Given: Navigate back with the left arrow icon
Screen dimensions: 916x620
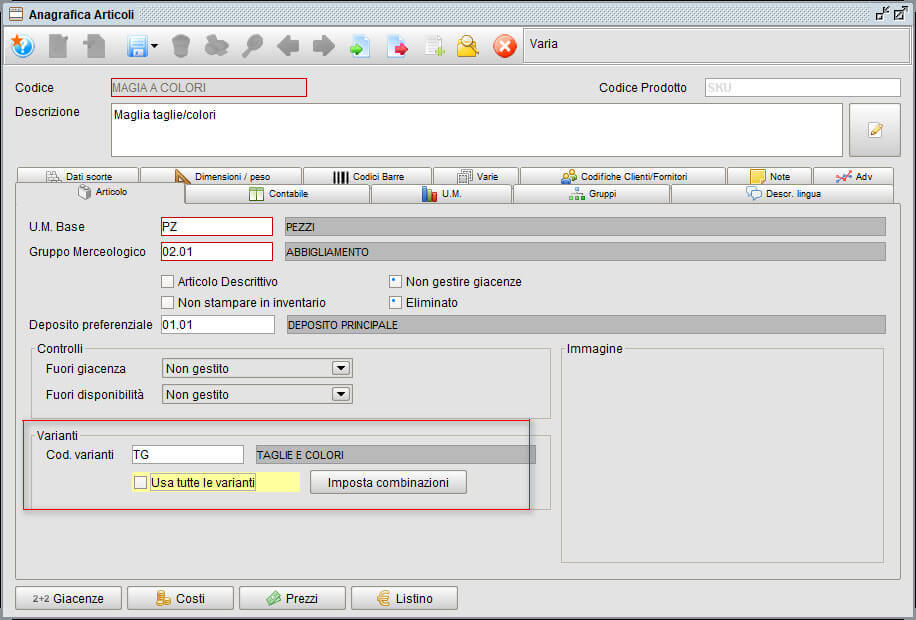Looking at the screenshot, I should [x=288, y=46].
